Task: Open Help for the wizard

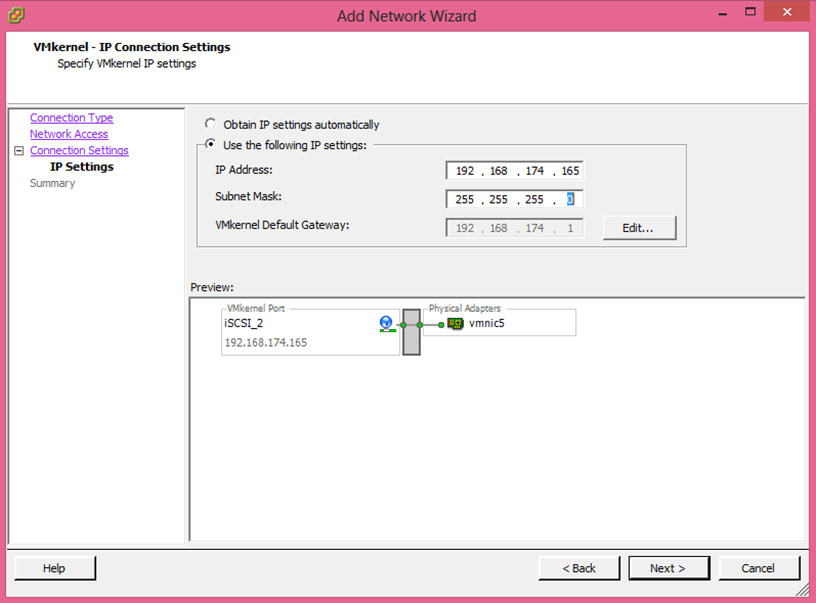Action: 54,568
